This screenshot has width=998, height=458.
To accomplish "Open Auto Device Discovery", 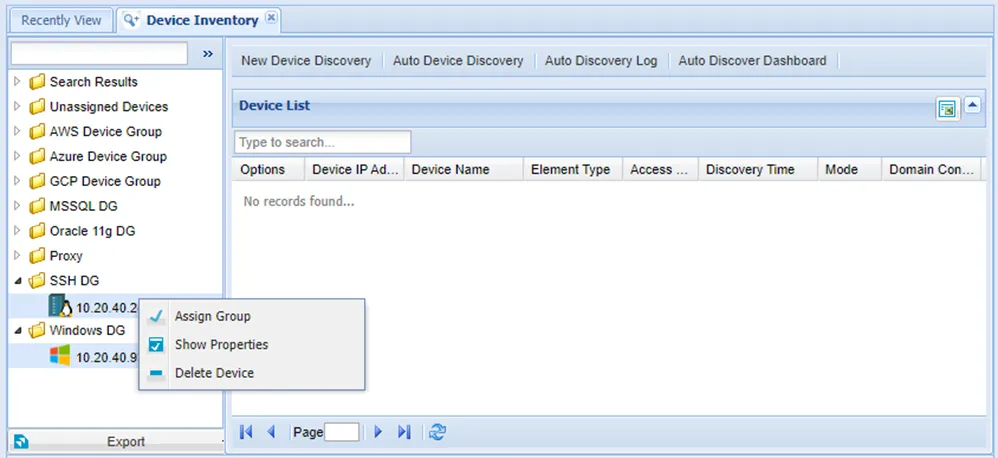I will (458, 60).
